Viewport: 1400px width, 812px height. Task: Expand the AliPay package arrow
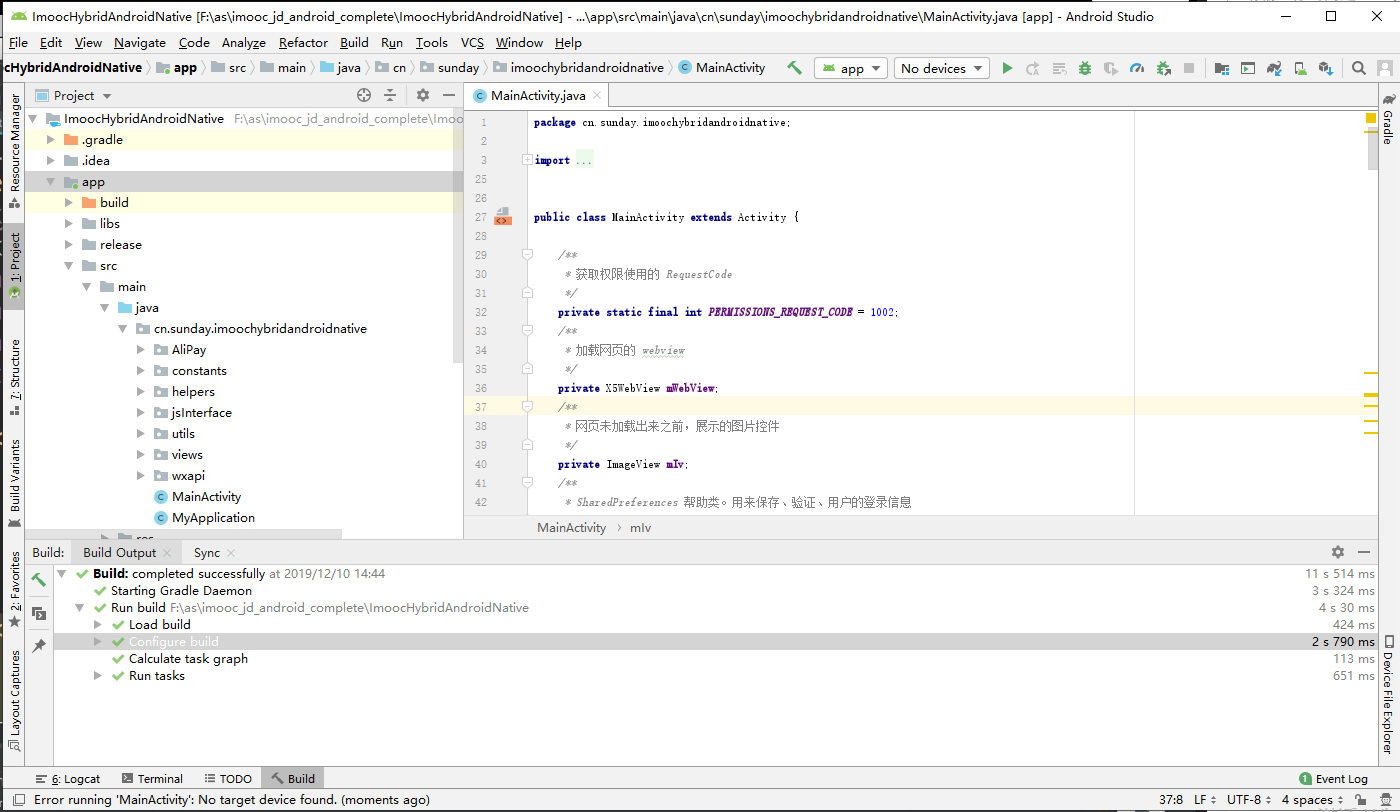pos(140,350)
